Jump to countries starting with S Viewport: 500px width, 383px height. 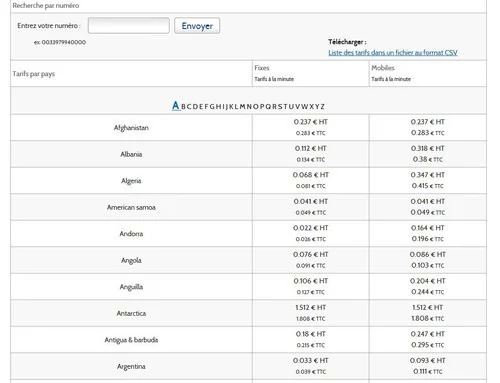tap(280, 107)
